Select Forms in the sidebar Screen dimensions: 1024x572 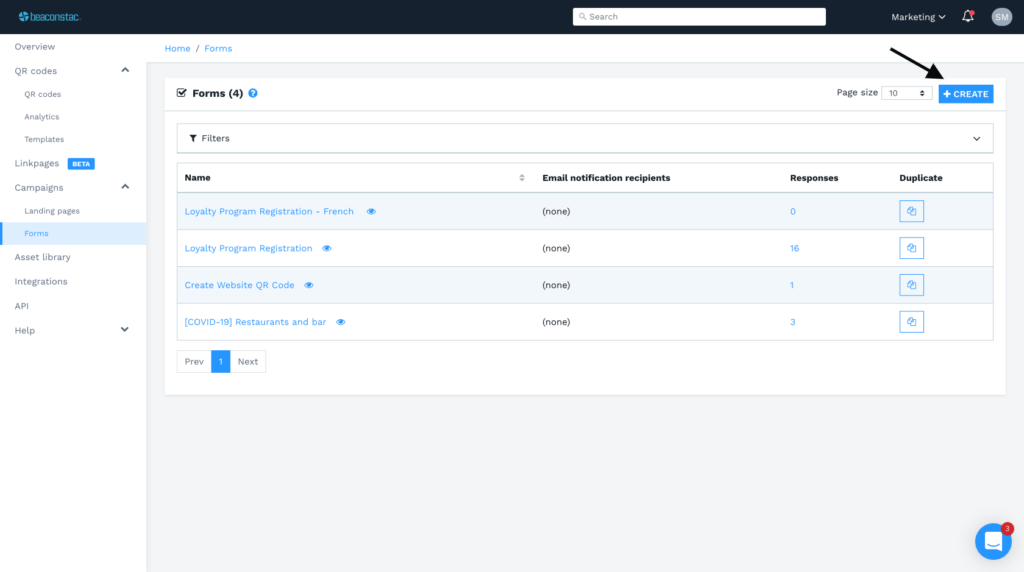(x=73, y=233)
